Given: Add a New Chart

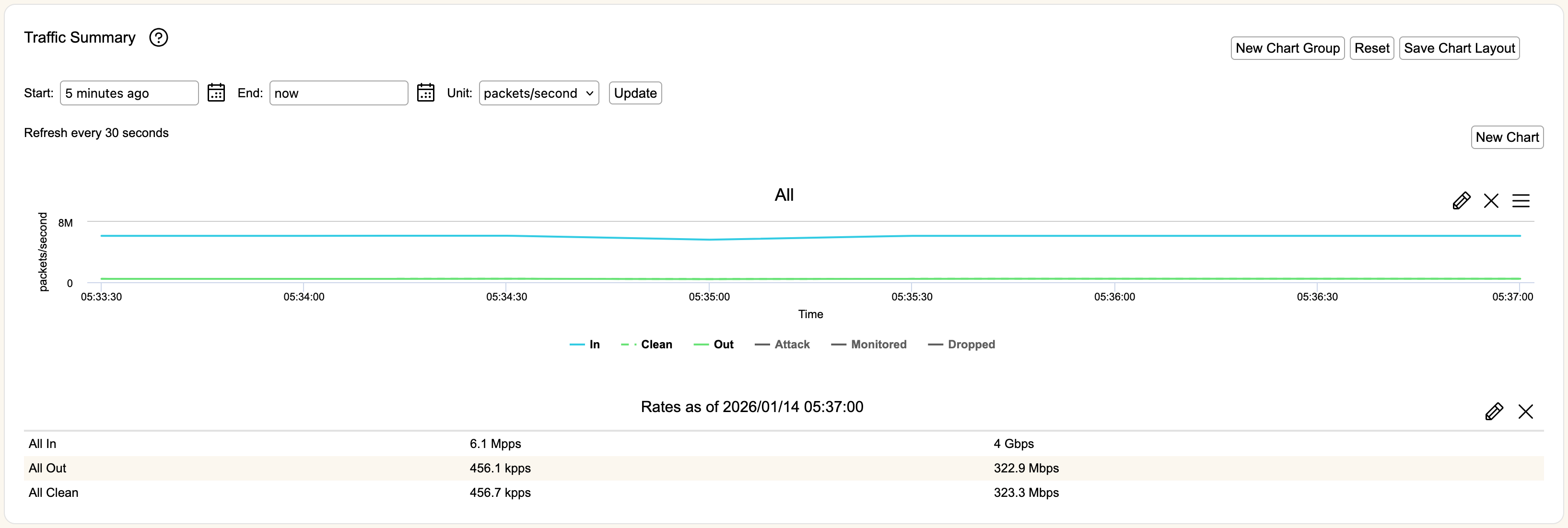Looking at the screenshot, I should coord(1507,137).
